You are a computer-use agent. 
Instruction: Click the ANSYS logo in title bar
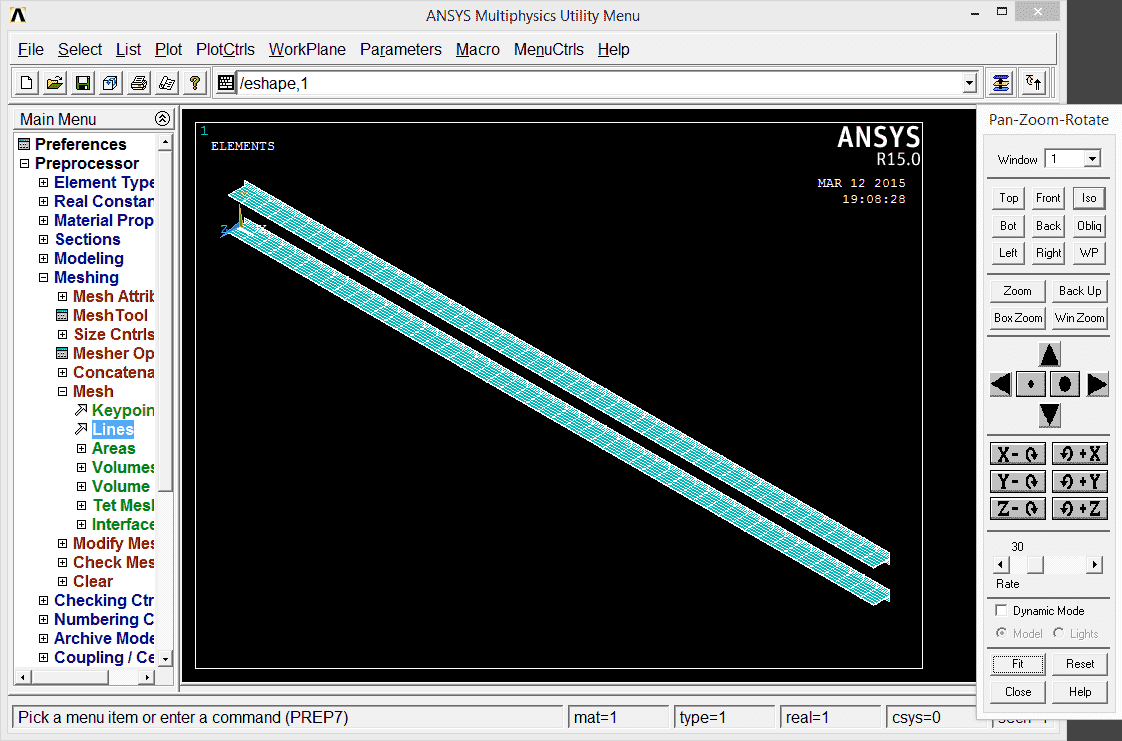(x=18, y=14)
